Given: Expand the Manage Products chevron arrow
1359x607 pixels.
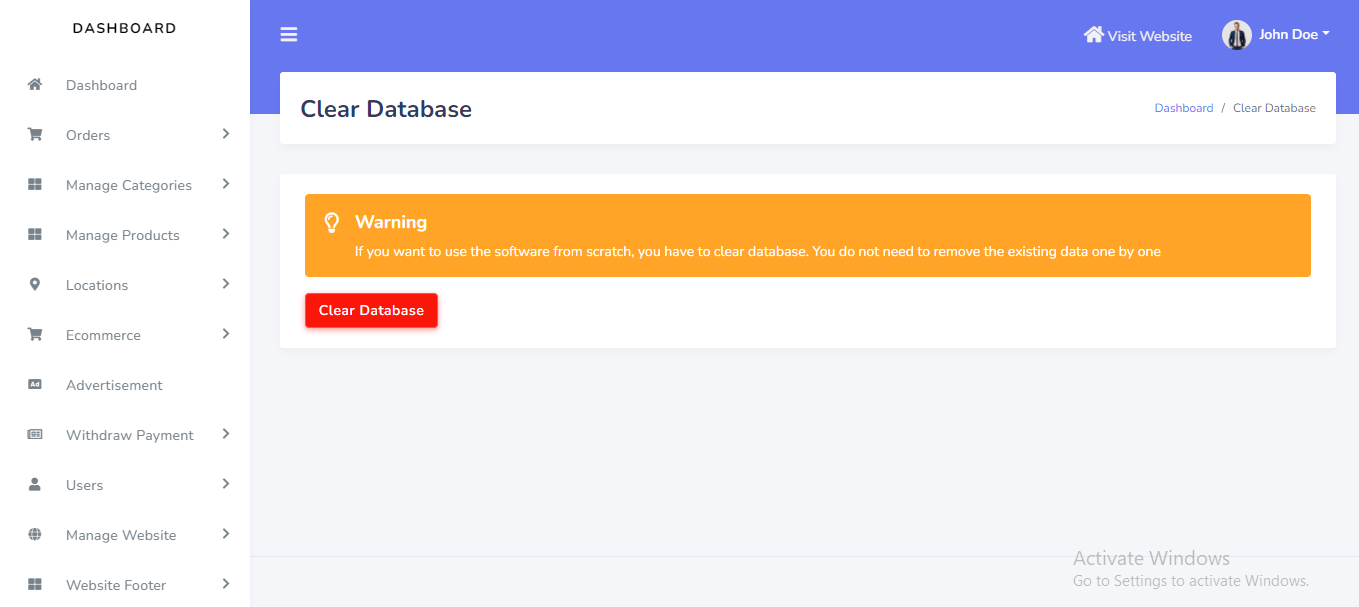Looking at the screenshot, I should [x=226, y=234].
